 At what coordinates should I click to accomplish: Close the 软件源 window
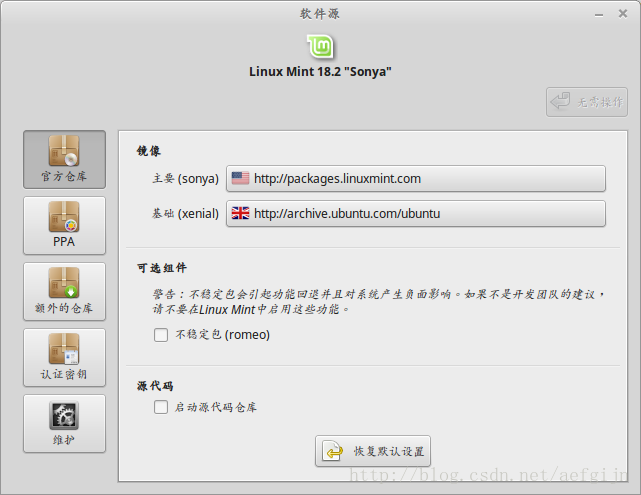626,13
